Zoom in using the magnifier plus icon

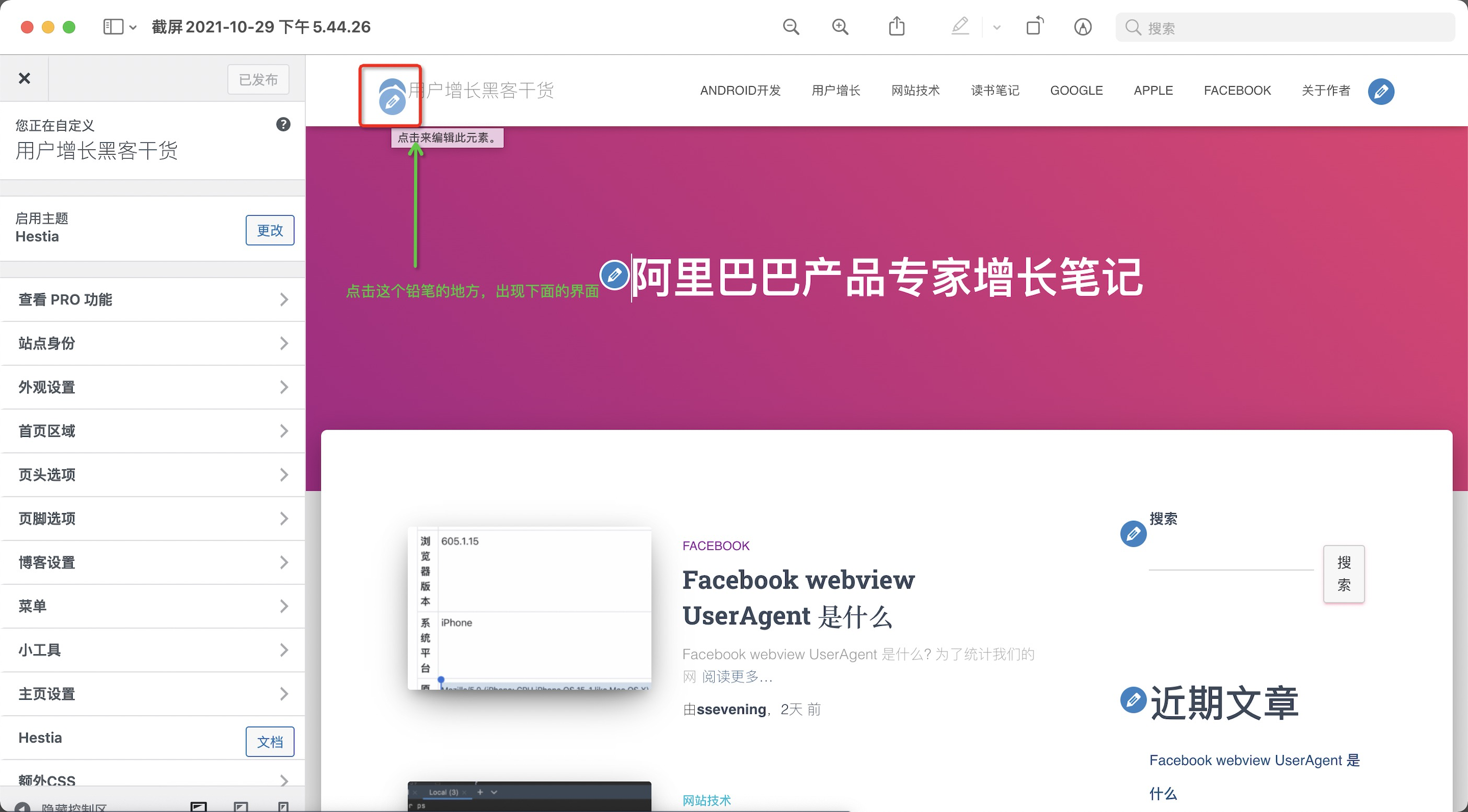click(x=840, y=27)
